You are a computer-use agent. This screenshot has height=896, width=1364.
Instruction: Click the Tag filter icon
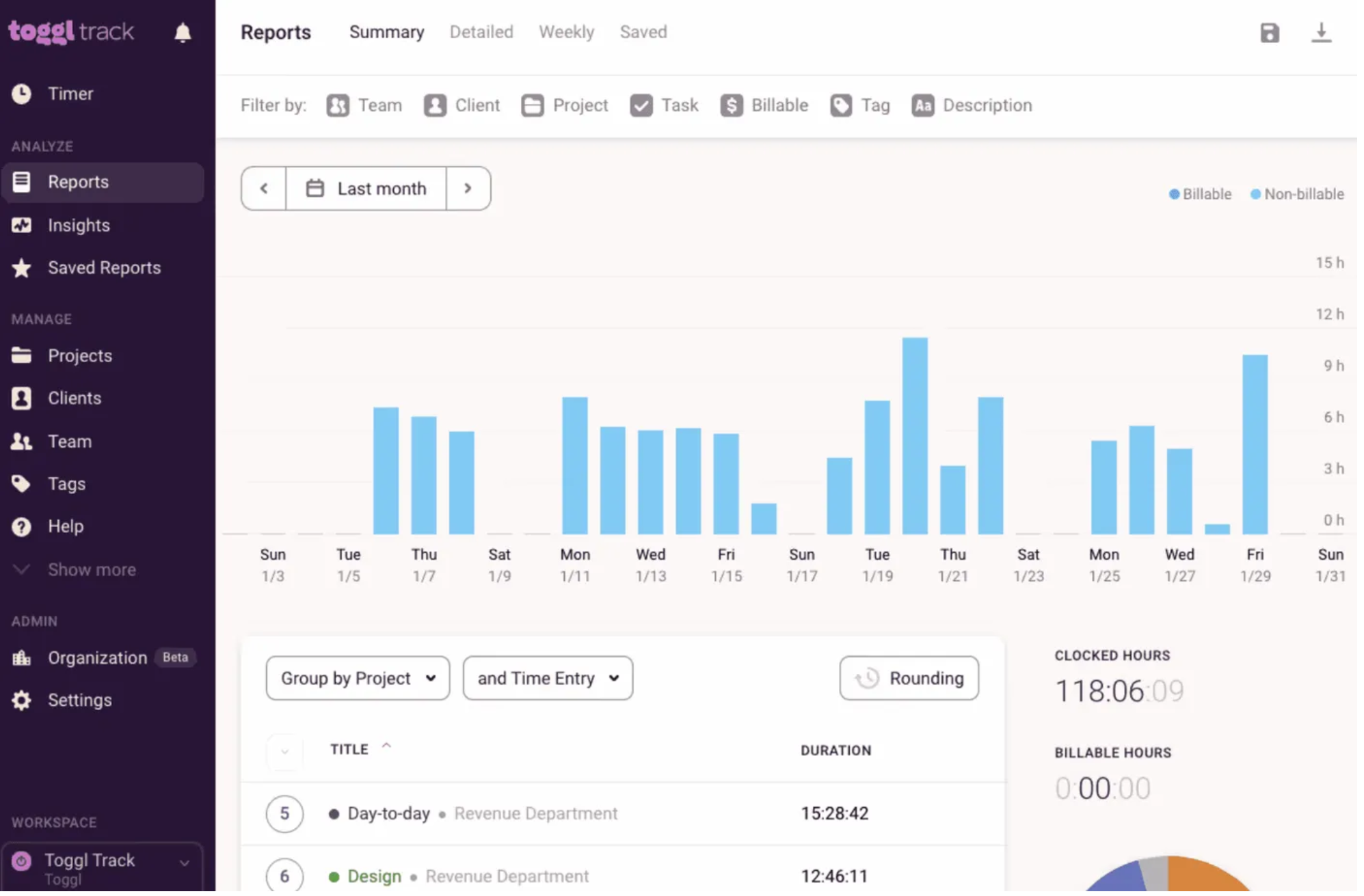click(841, 105)
